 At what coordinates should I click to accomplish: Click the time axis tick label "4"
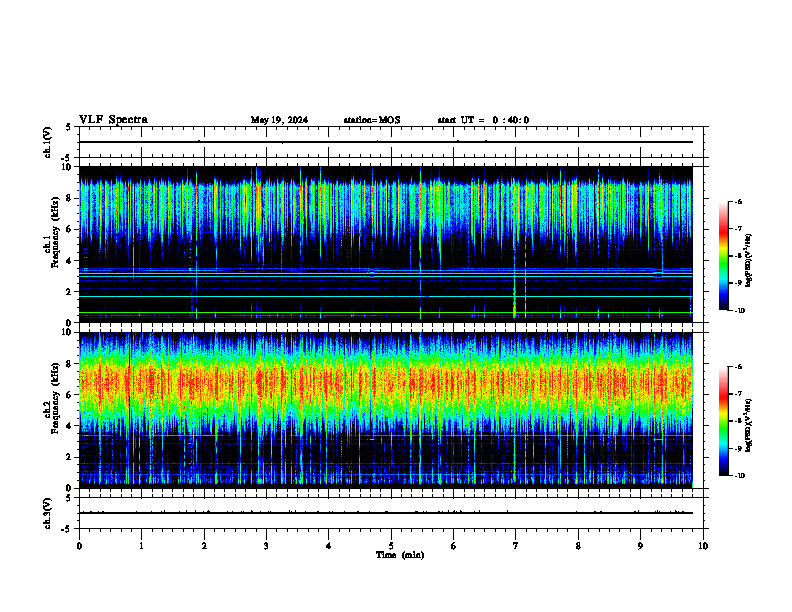point(329,546)
